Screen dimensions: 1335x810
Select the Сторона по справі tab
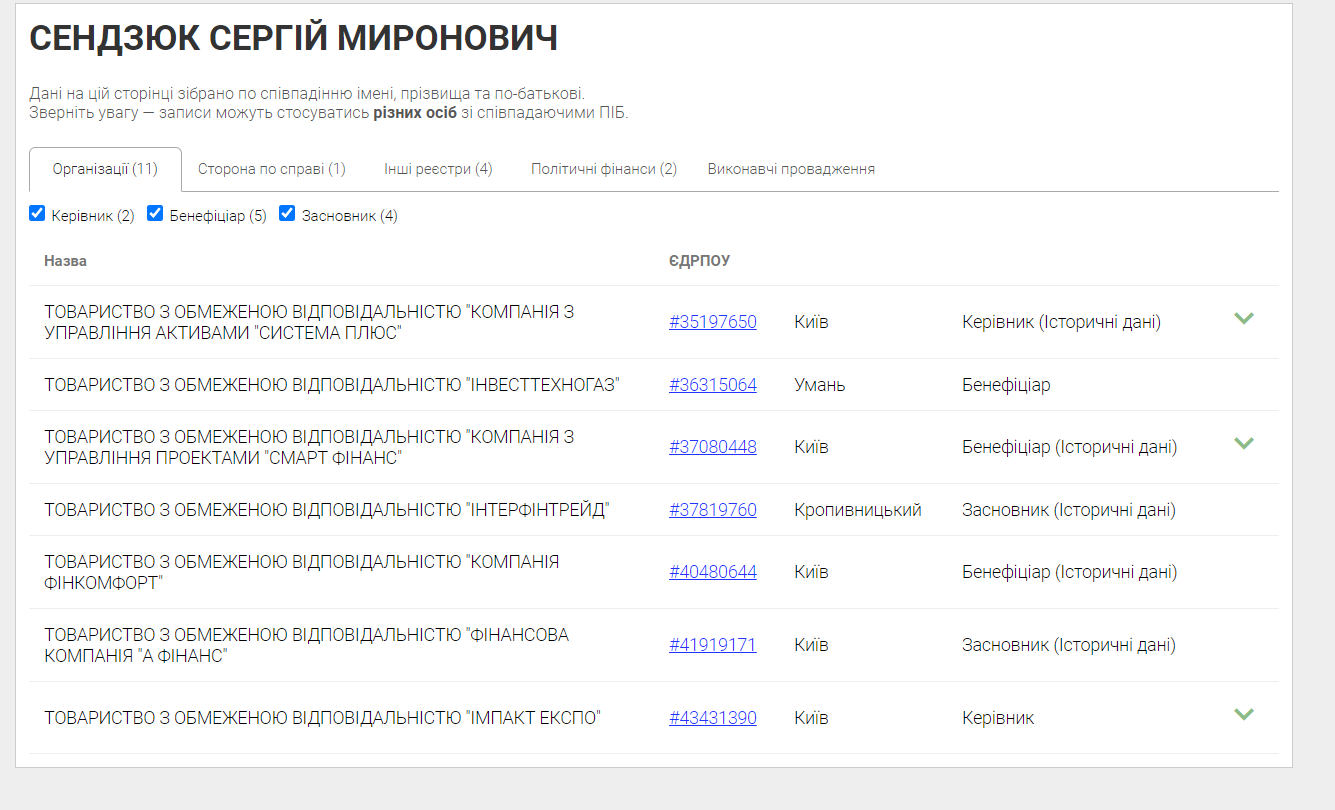click(272, 169)
